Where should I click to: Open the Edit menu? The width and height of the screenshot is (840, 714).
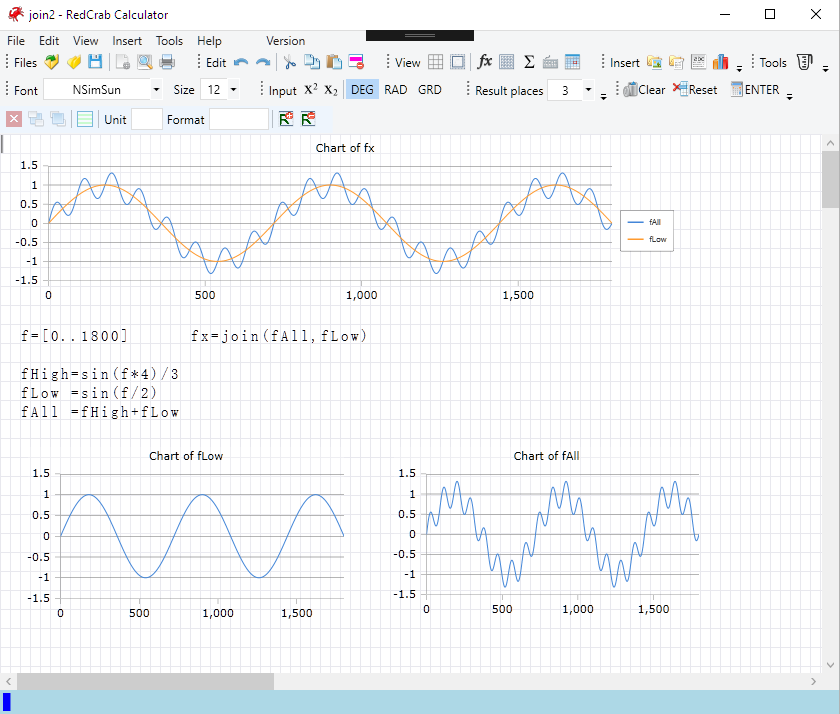(49, 41)
